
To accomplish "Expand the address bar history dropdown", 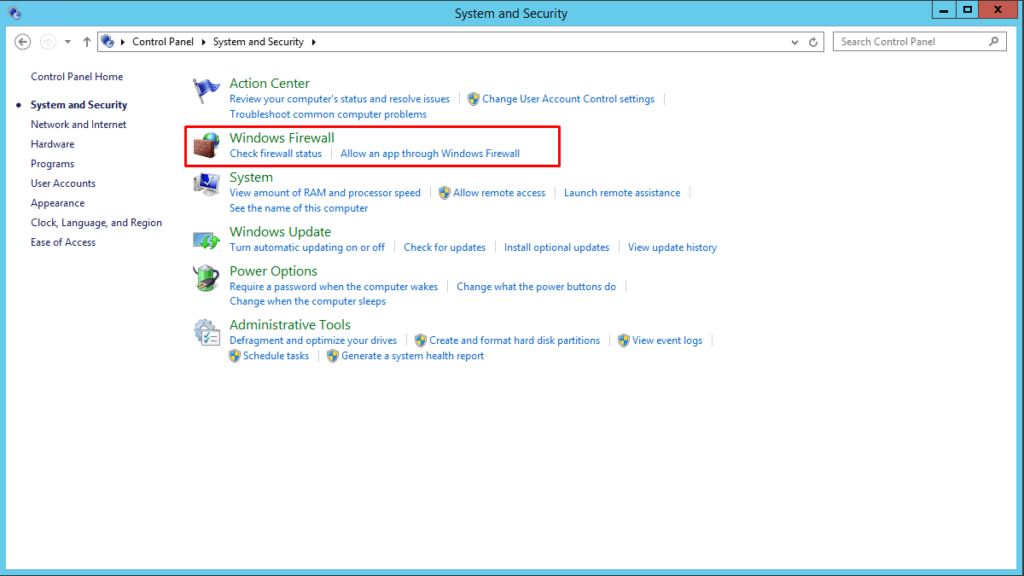I will click(795, 42).
